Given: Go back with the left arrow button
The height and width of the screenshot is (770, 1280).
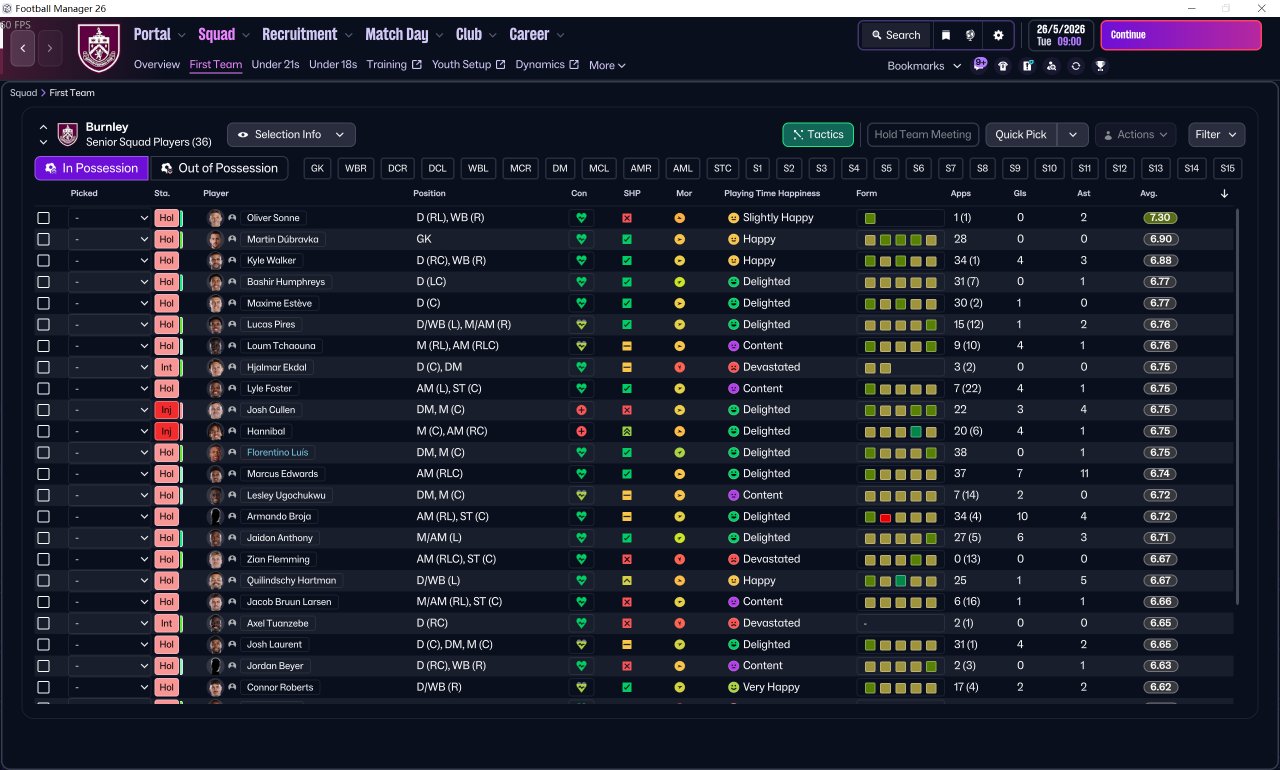Looking at the screenshot, I should click(23, 47).
